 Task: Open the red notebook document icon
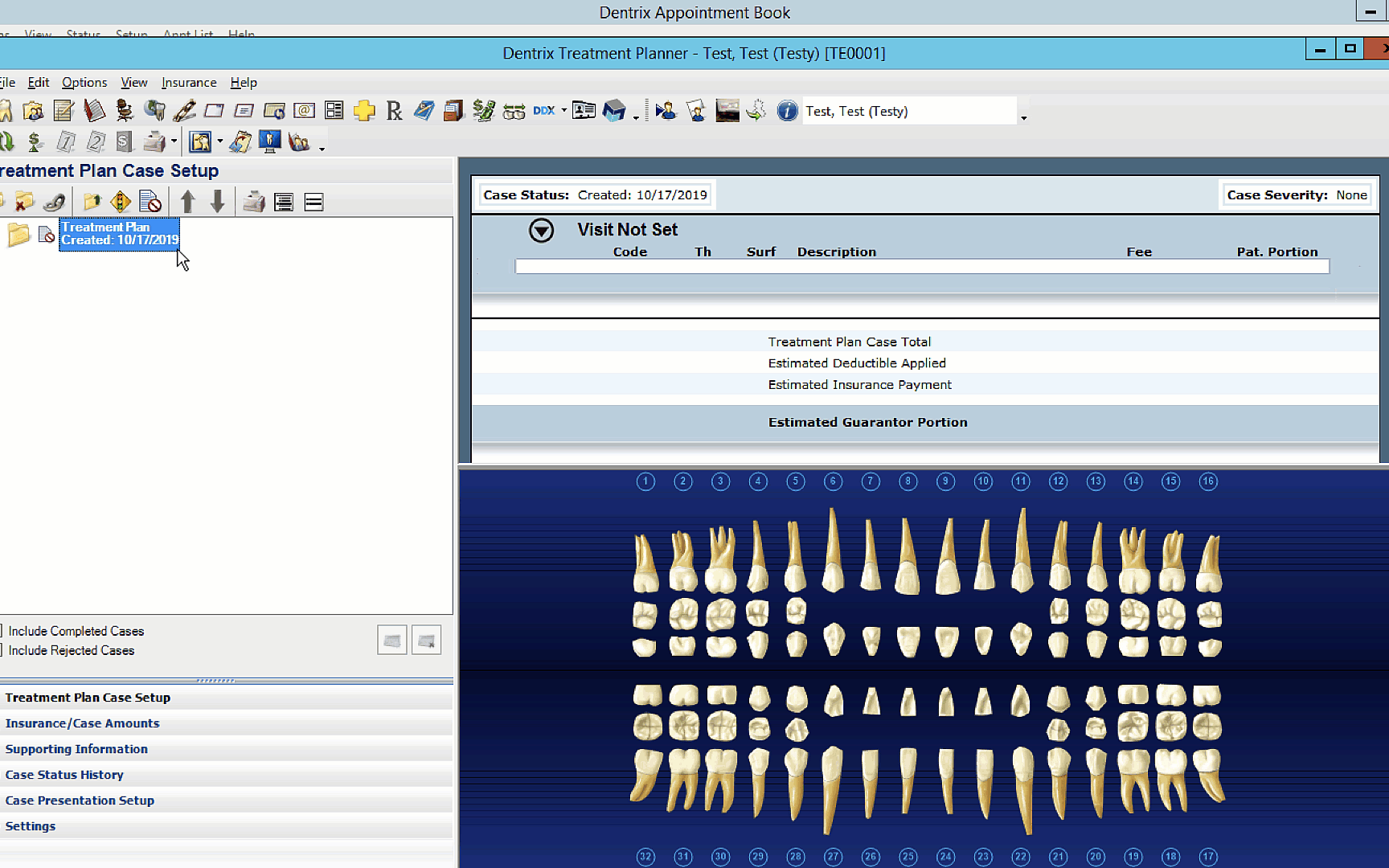[94, 111]
